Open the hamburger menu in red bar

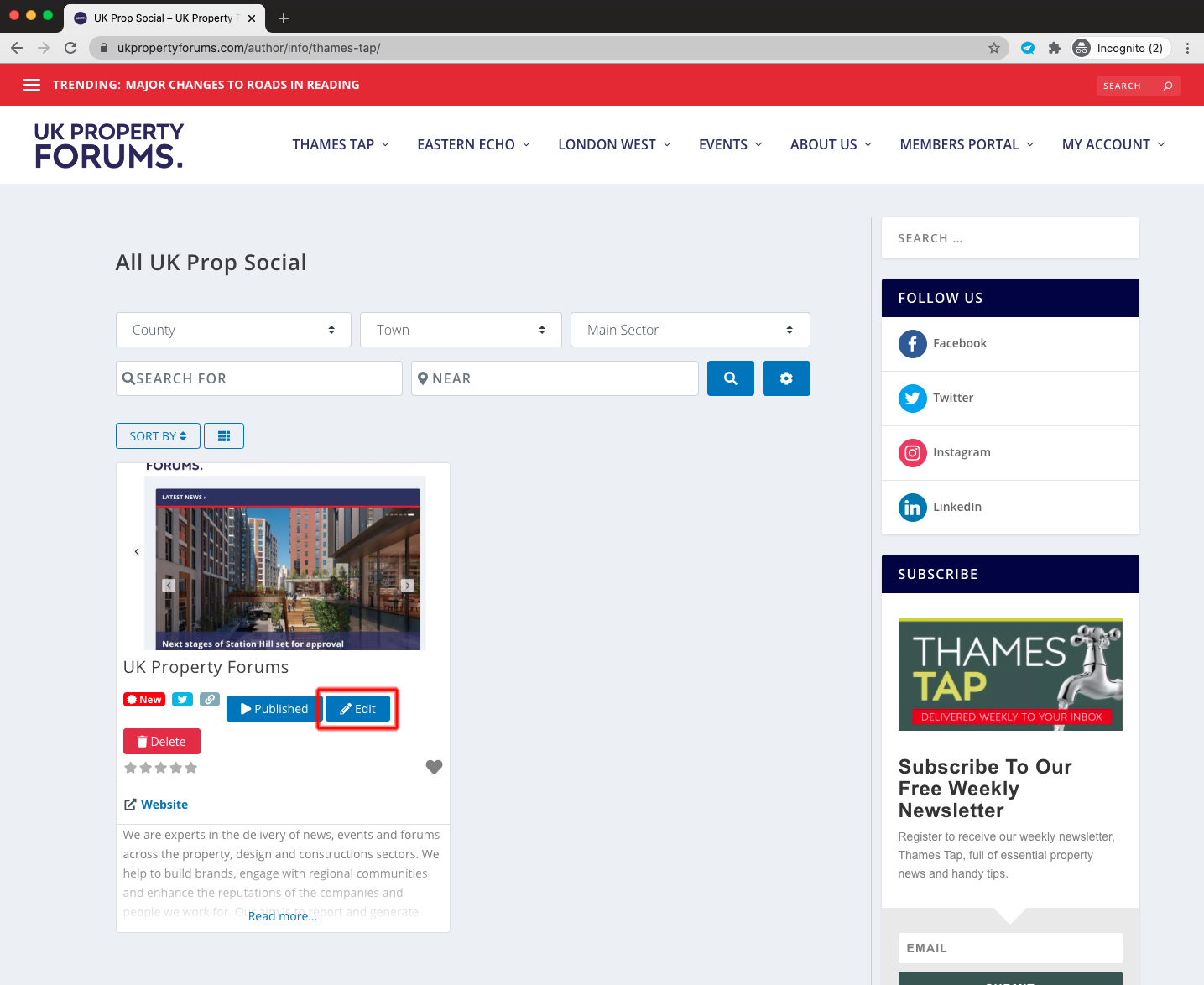(32, 85)
